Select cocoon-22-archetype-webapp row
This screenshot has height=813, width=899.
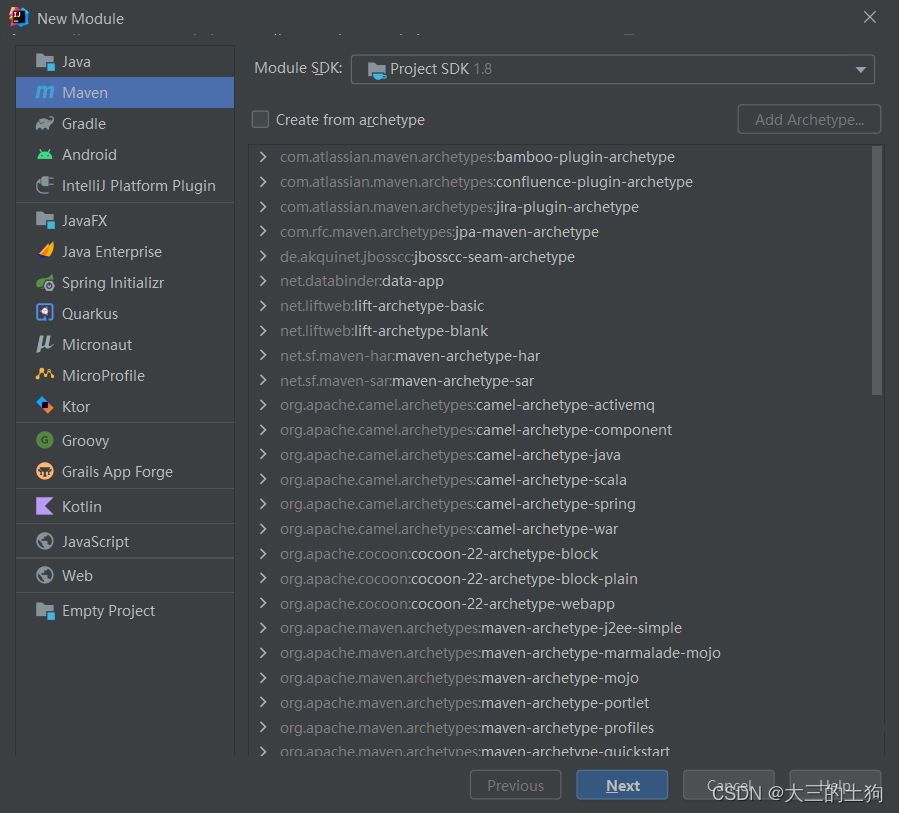(562, 604)
